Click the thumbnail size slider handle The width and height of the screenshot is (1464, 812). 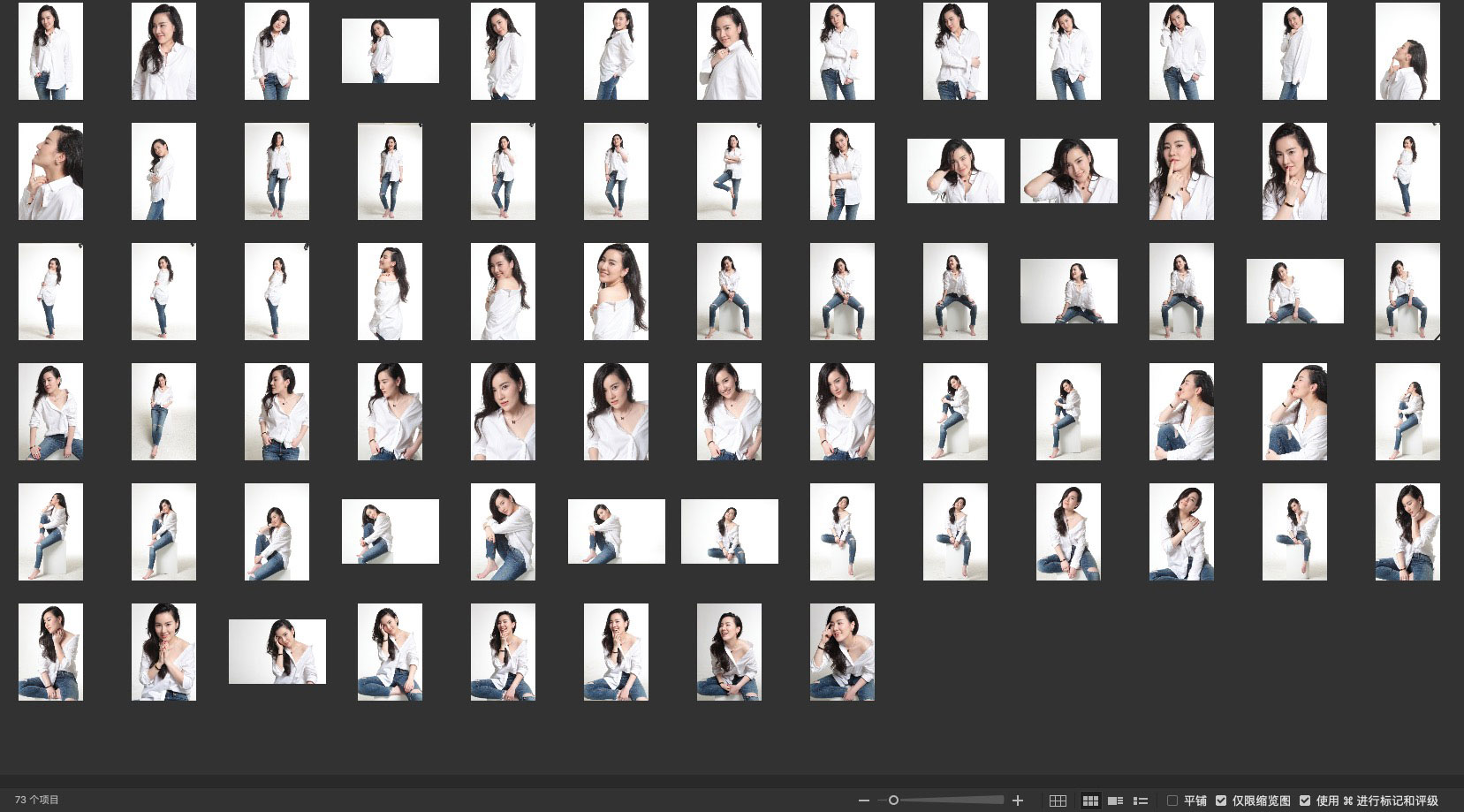point(893,801)
